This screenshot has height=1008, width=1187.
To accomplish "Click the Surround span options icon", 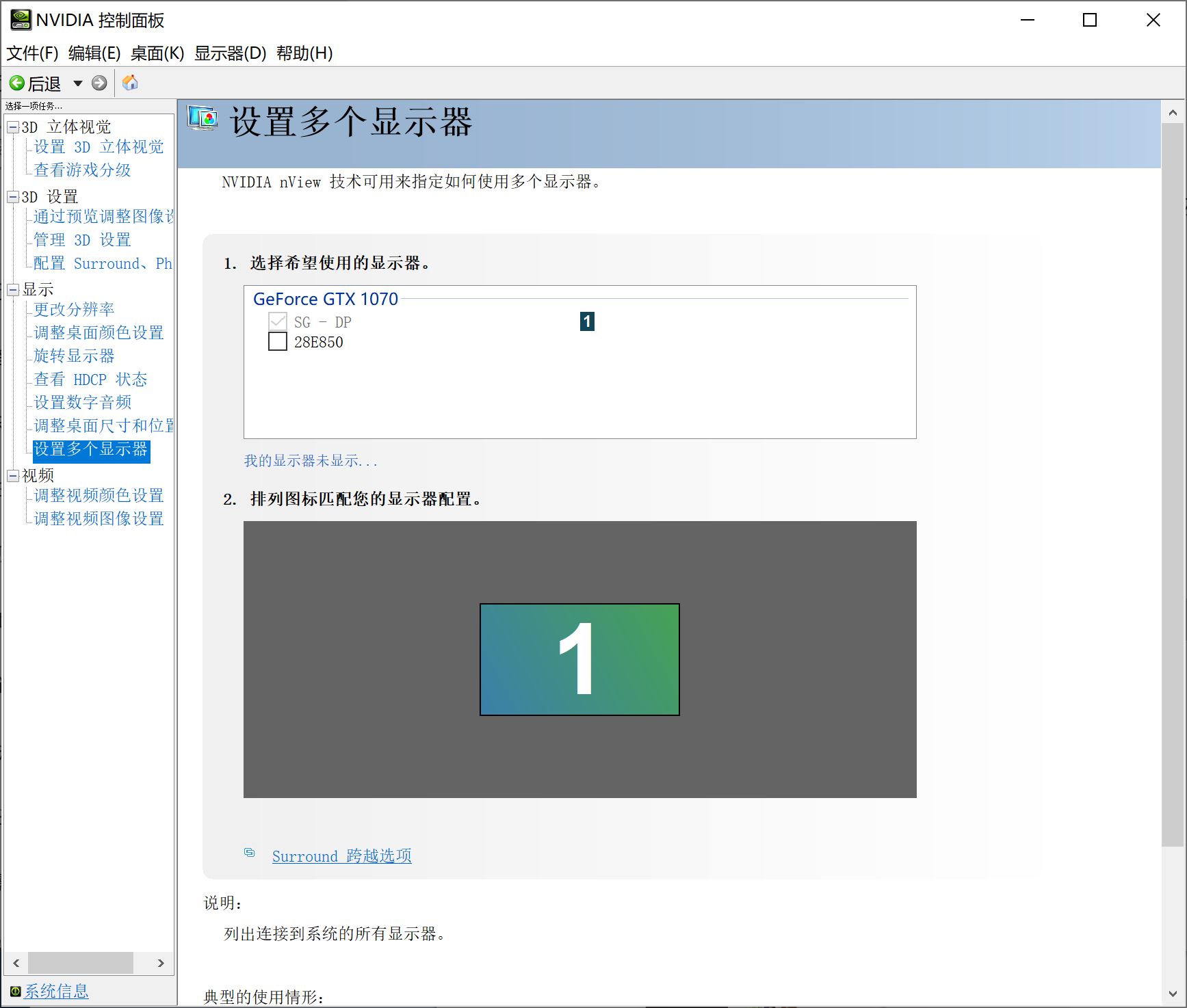I will click(x=250, y=853).
